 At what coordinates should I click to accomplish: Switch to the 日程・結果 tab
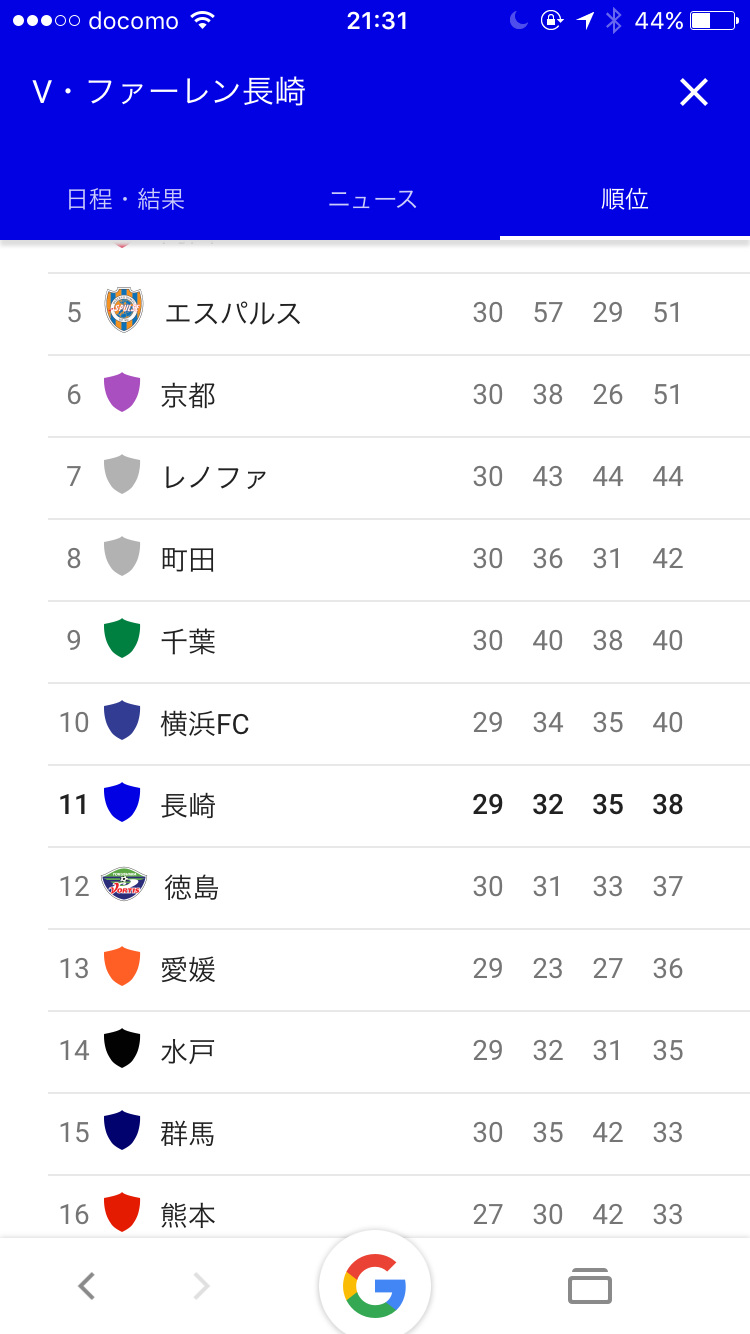(126, 199)
